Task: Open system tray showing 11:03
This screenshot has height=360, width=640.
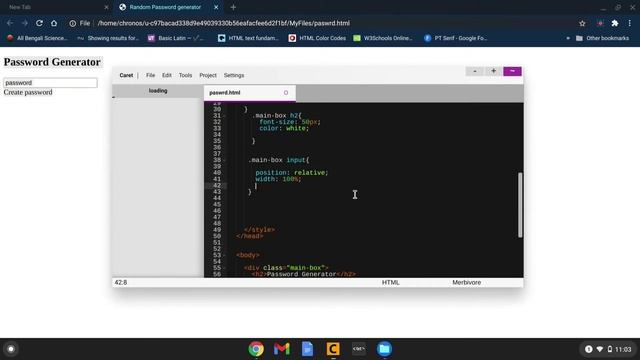Action: pos(608,349)
